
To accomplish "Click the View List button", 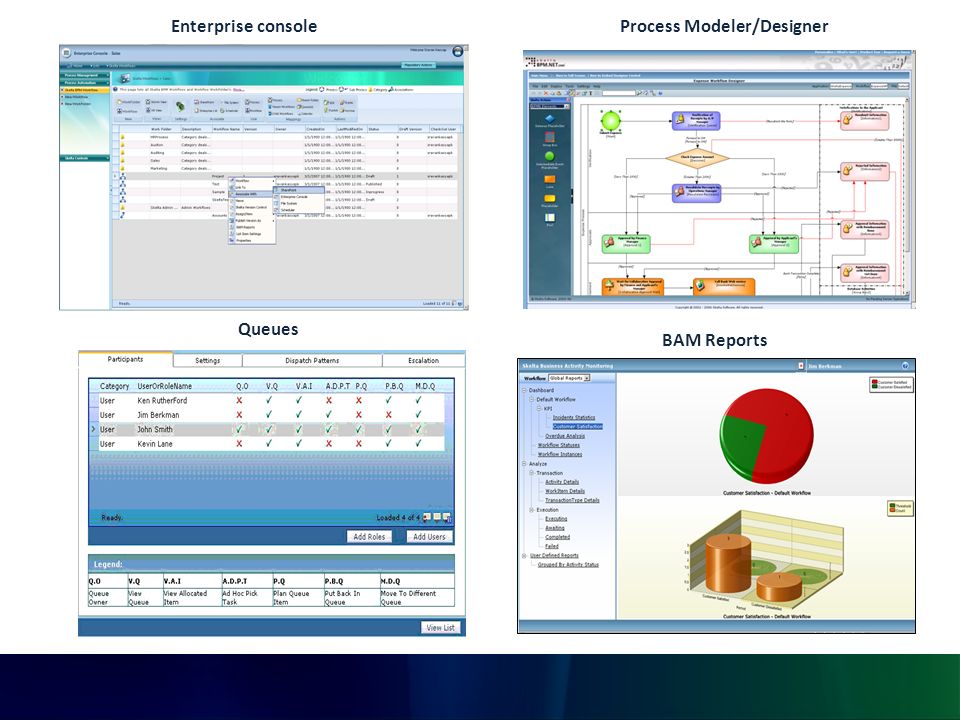I will [441, 628].
